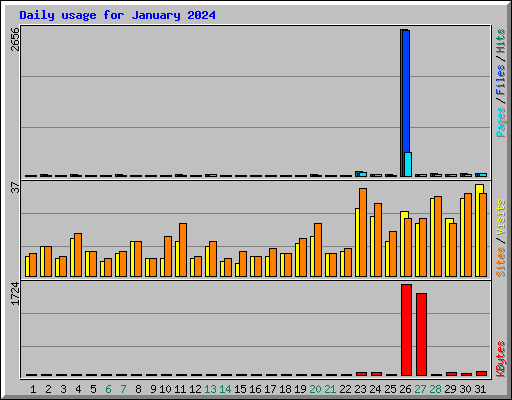The width and height of the screenshot is (512, 400).
Task: Click the day 27 weekend axis label
Action: [420, 389]
